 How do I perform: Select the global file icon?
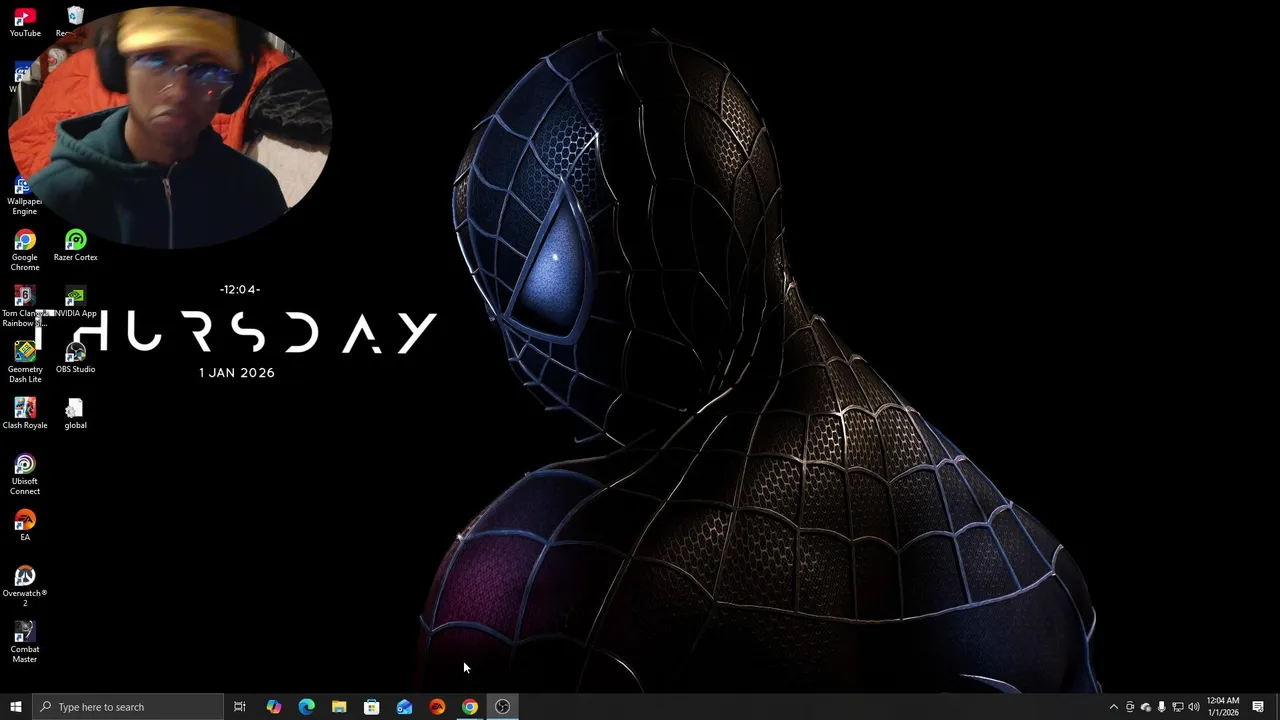click(x=75, y=414)
